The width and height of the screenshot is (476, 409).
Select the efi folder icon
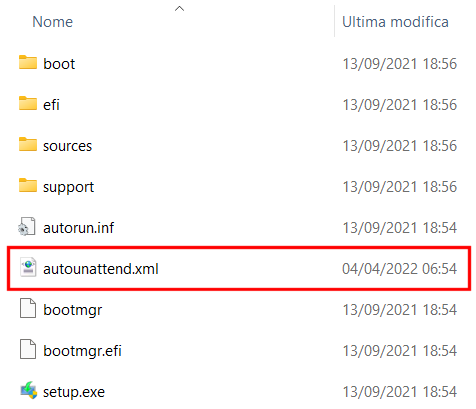(28, 103)
